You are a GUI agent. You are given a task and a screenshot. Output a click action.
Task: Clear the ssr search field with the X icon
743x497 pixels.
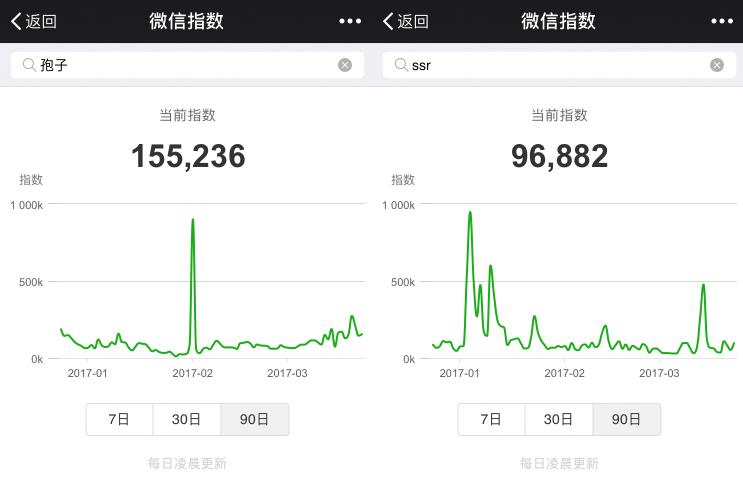point(717,65)
